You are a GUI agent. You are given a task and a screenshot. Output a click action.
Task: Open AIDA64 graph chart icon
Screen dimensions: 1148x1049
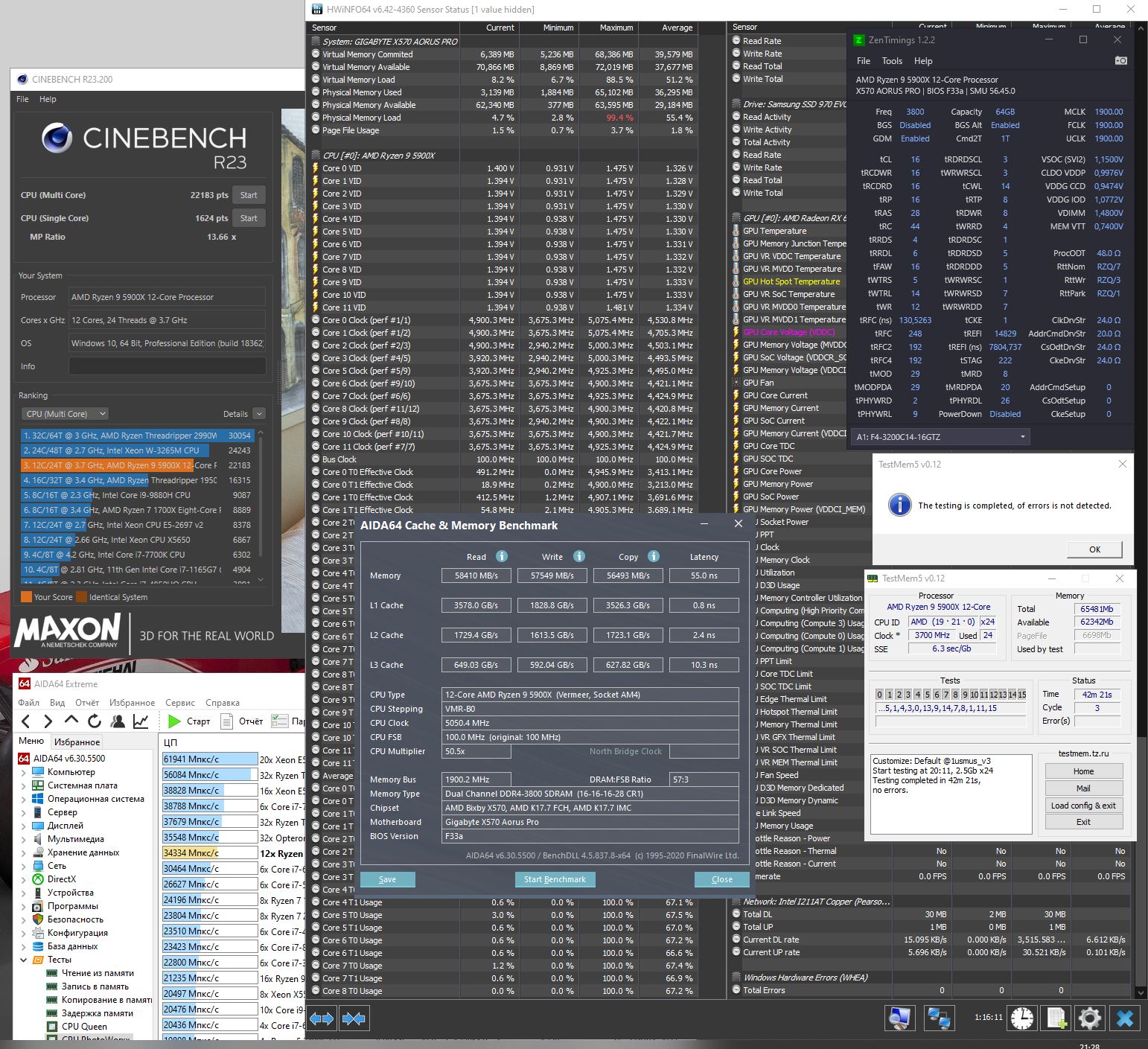pyautogui.click(x=141, y=721)
